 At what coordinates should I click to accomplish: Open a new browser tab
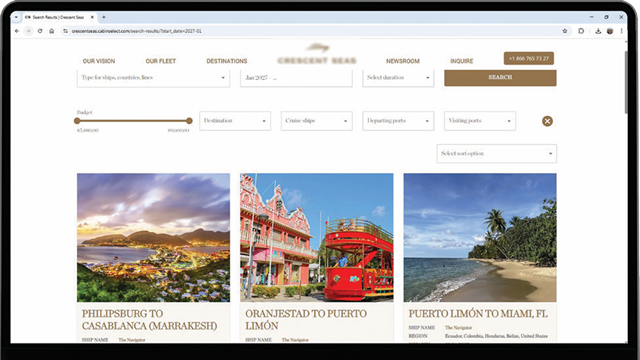[x=104, y=17]
